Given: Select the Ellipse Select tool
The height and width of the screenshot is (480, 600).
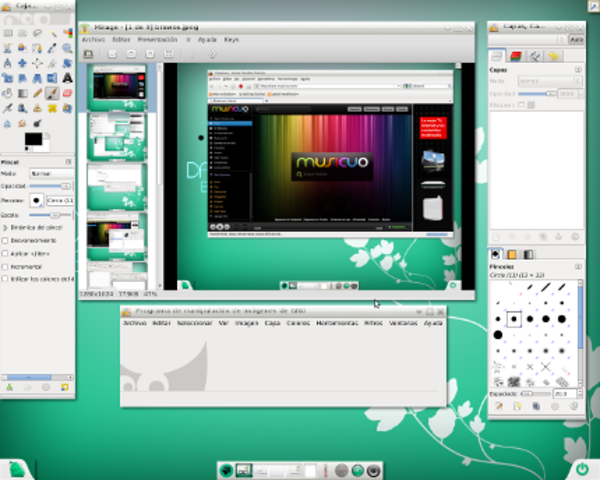Looking at the screenshot, I should click(23, 33).
